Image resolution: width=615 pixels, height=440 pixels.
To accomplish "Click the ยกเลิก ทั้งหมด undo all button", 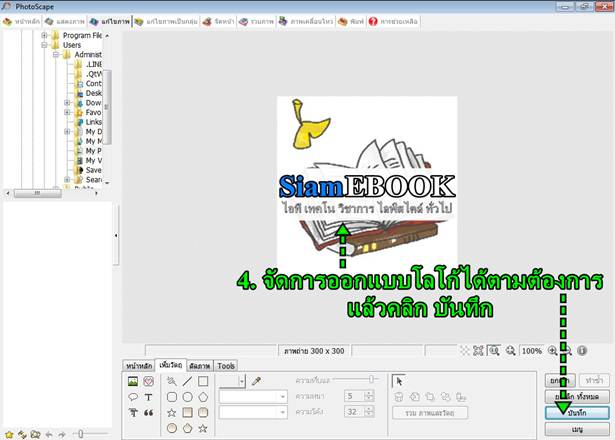I will click(577, 396).
